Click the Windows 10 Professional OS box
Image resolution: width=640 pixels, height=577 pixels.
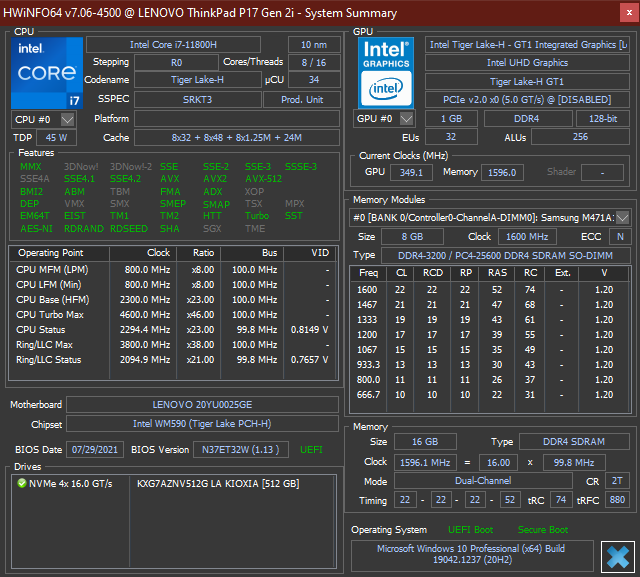point(471,556)
